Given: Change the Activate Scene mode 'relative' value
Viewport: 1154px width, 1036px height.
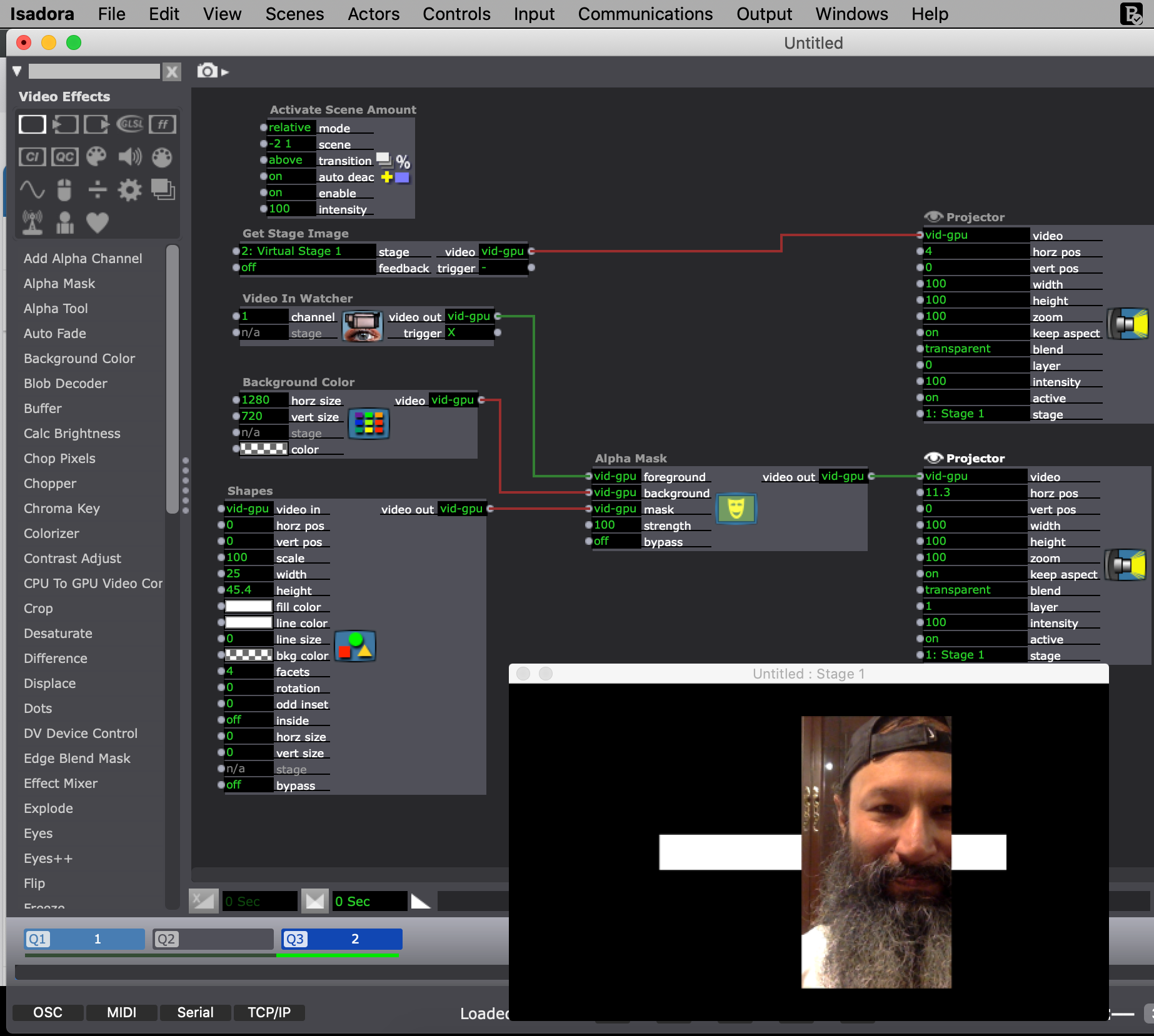Looking at the screenshot, I should 290,127.
